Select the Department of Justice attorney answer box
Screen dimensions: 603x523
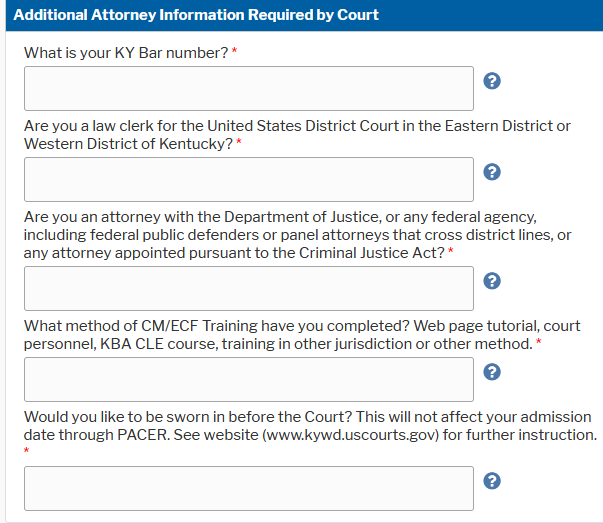coord(248,288)
